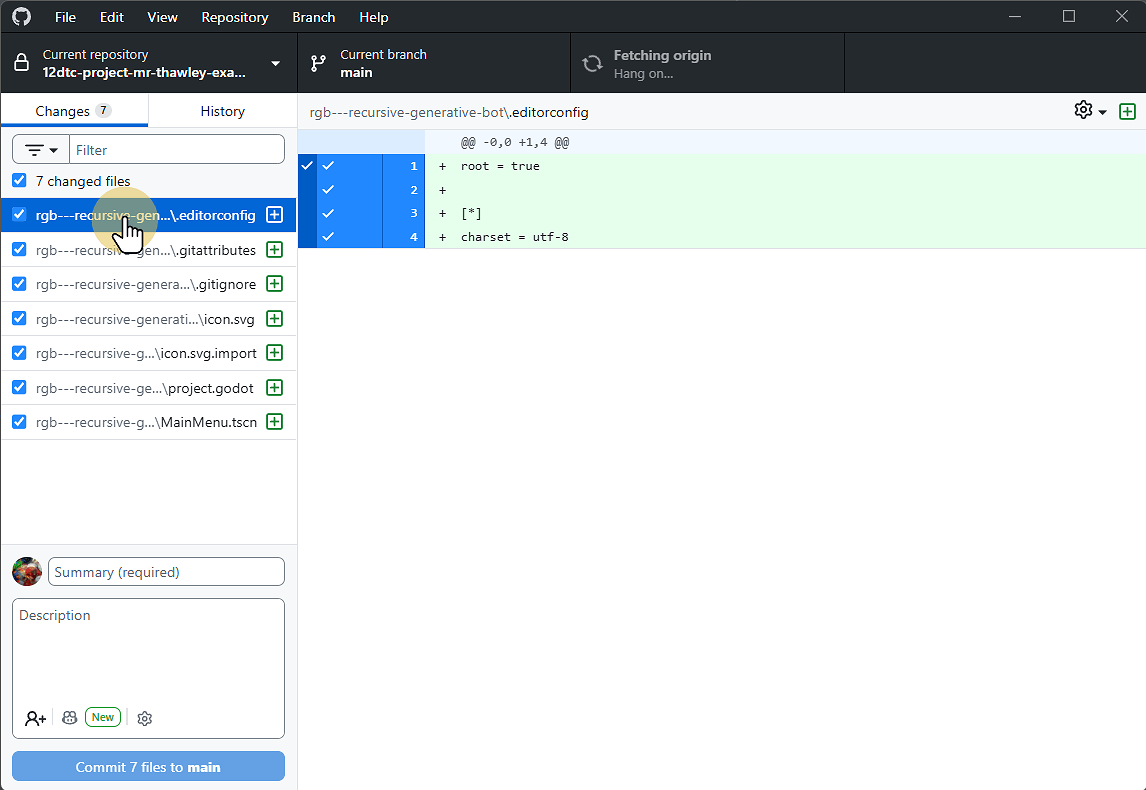The height and width of the screenshot is (790, 1146).
Task: Uncheck the 7 changed files checkbox
Action: 18,180
